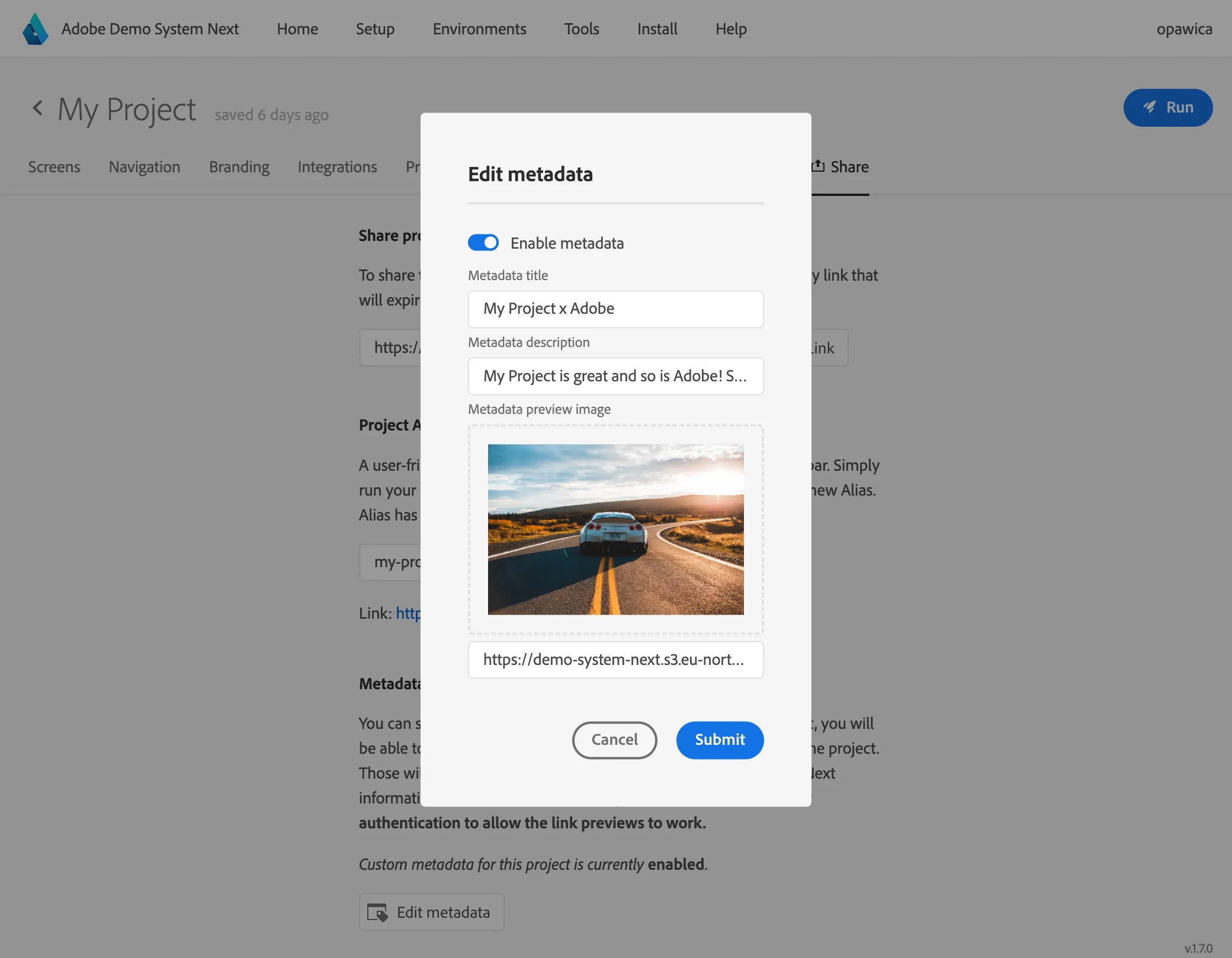1232x958 pixels.
Task: Switch to the Navigation tab
Action: pyautogui.click(x=145, y=167)
